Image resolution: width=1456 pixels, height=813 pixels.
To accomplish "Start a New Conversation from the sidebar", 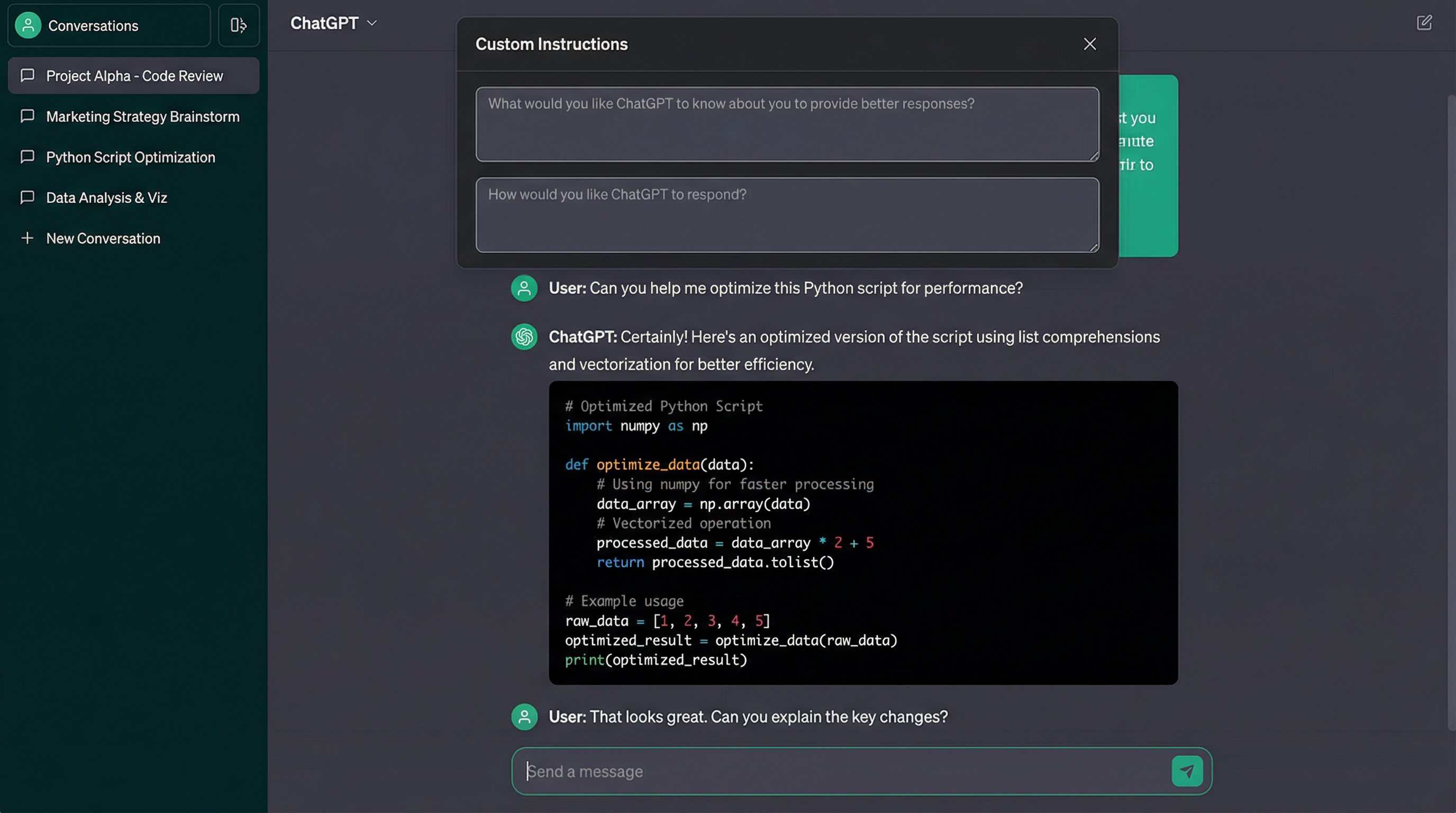I will (x=102, y=238).
